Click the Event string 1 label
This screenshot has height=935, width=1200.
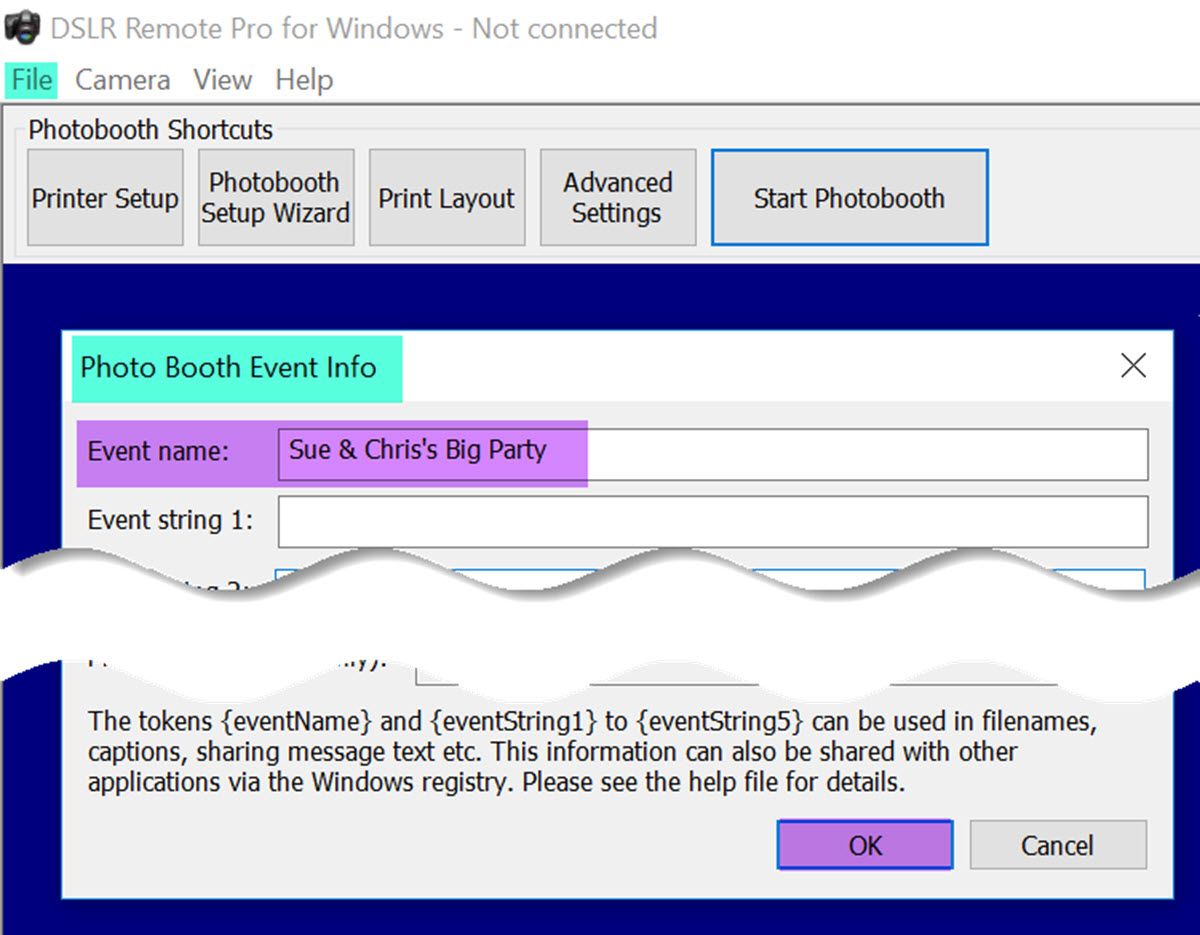pyautogui.click(x=170, y=521)
